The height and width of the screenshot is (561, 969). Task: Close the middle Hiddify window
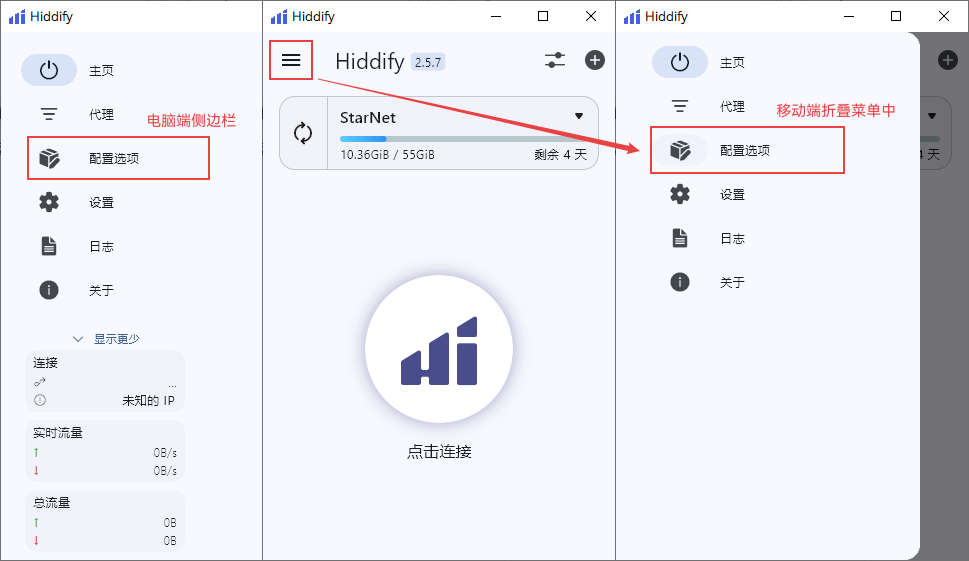(x=591, y=17)
